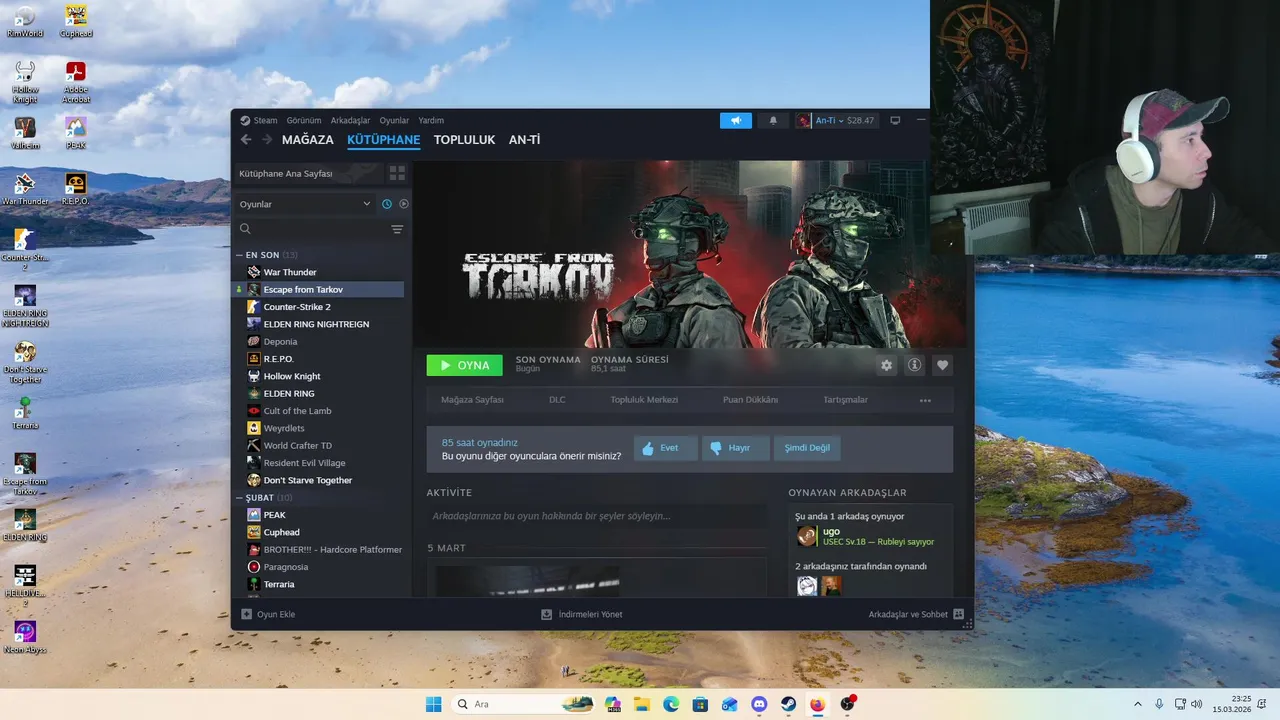Open Microsoft Edge from the taskbar
This screenshot has width=1280, height=720.
[x=671, y=704]
